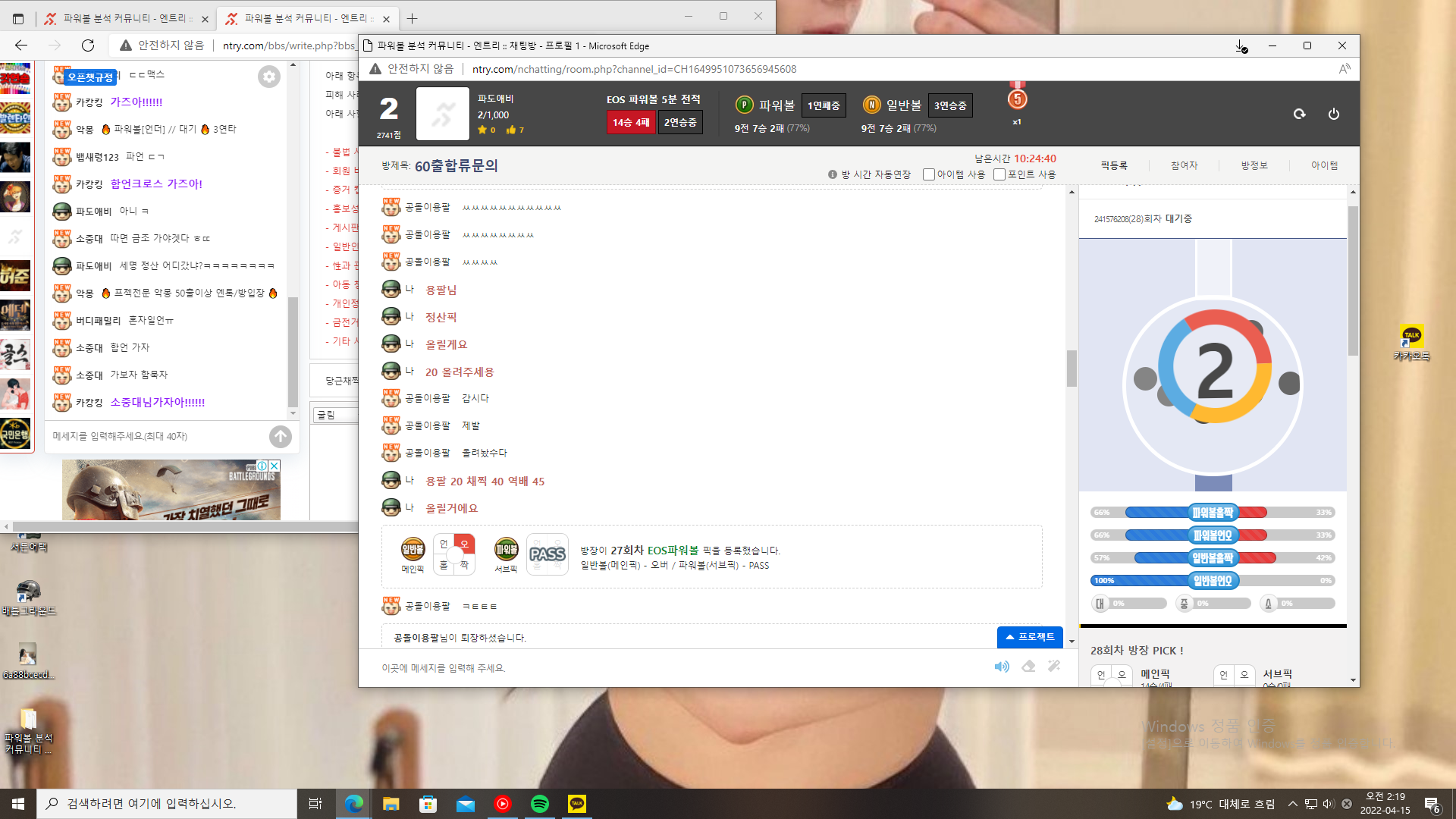The image size is (1456, 819).
Task: Click the 프로젝트 button above chat input
Action: (x=1030, y=637)
